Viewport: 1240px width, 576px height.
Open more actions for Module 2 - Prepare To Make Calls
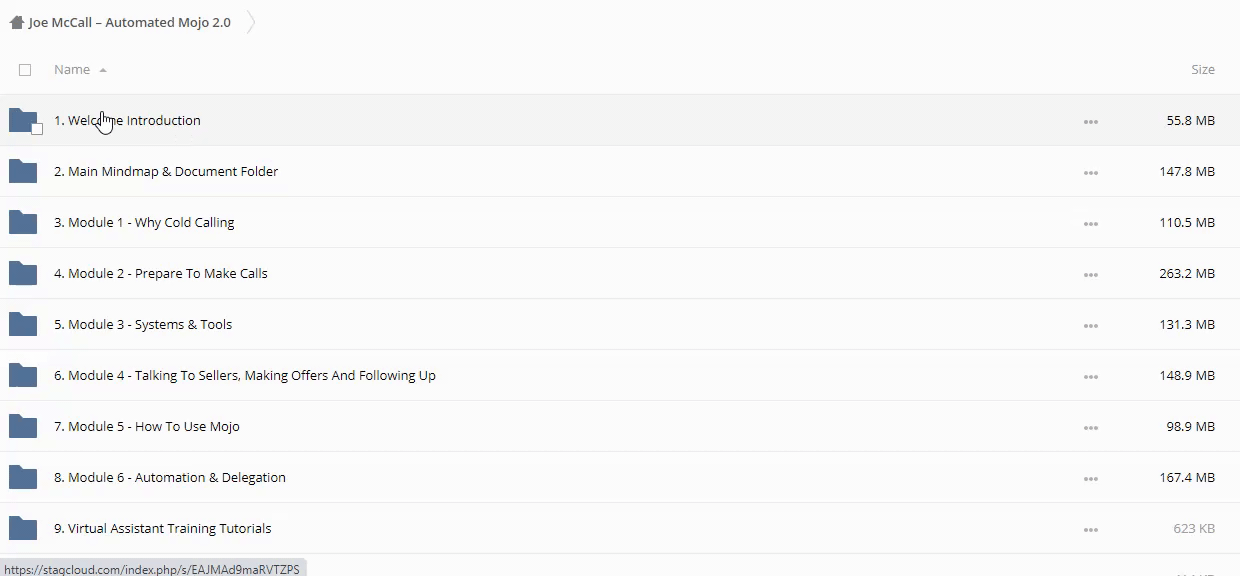pyautogui.click(x=1090, y=274)
